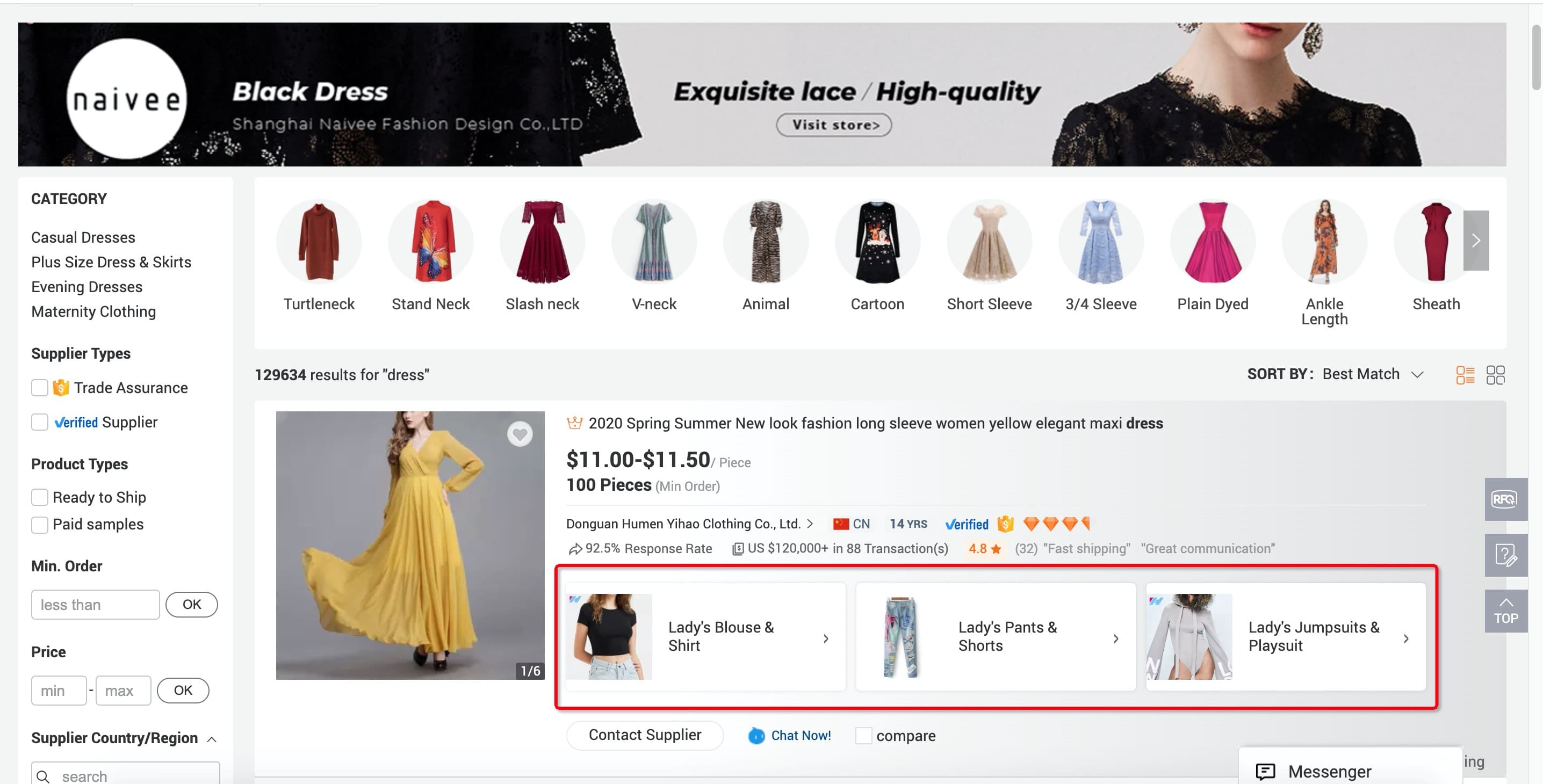Tick the Ready to Ship checkbox

40,497
